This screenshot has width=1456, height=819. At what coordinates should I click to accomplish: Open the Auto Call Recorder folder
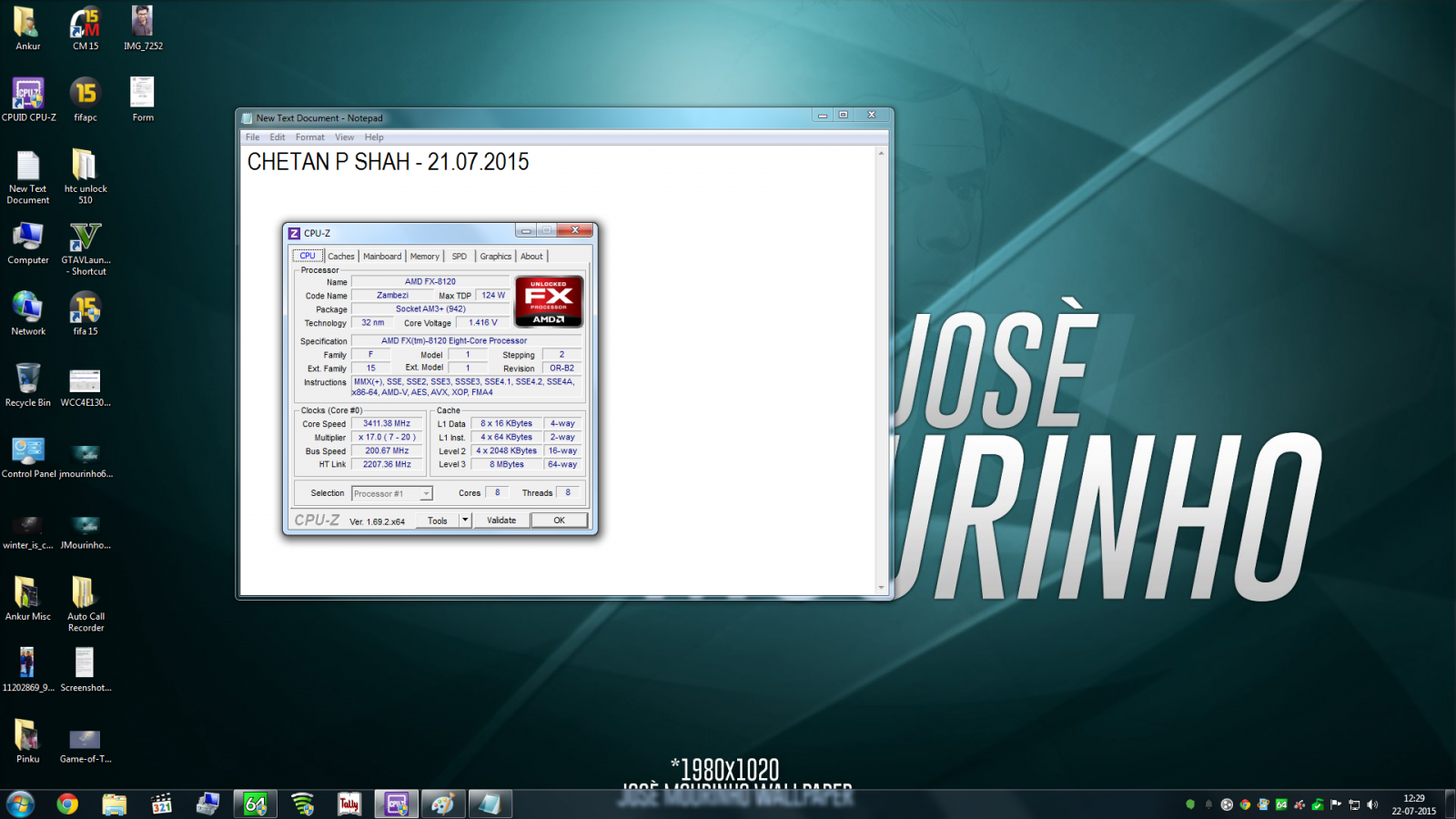pyautogui.click(x=86, y=604)
